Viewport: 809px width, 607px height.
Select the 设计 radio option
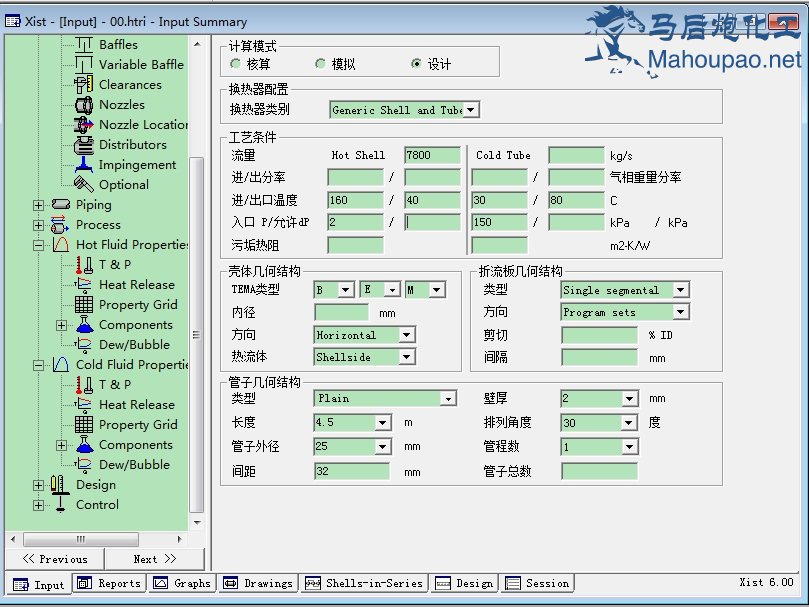tap(417, 64)
